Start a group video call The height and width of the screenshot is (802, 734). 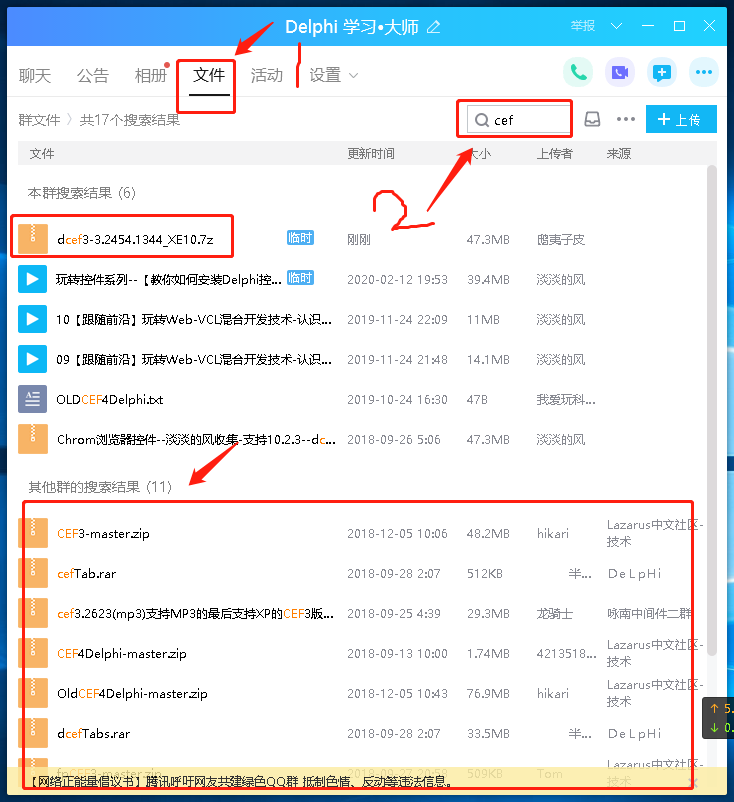coord(619,72)
